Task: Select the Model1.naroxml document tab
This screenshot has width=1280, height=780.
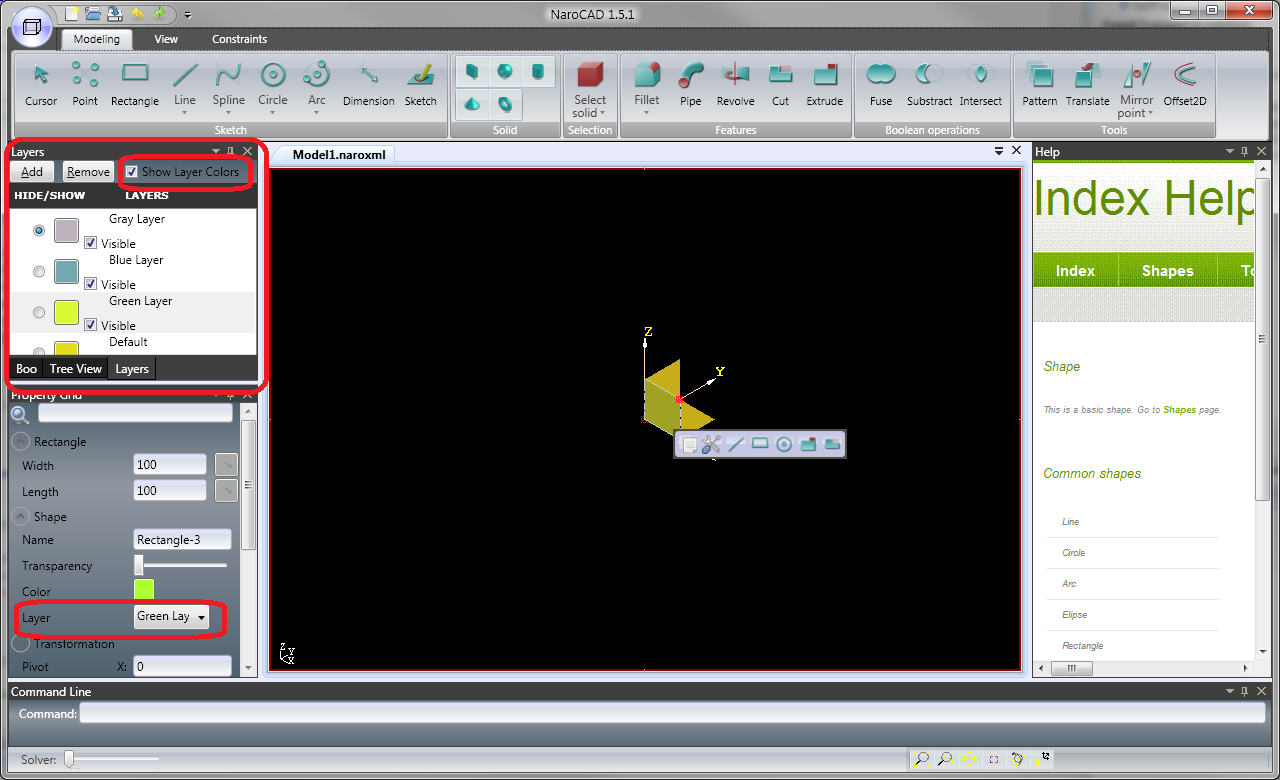Action: (339, 155)
